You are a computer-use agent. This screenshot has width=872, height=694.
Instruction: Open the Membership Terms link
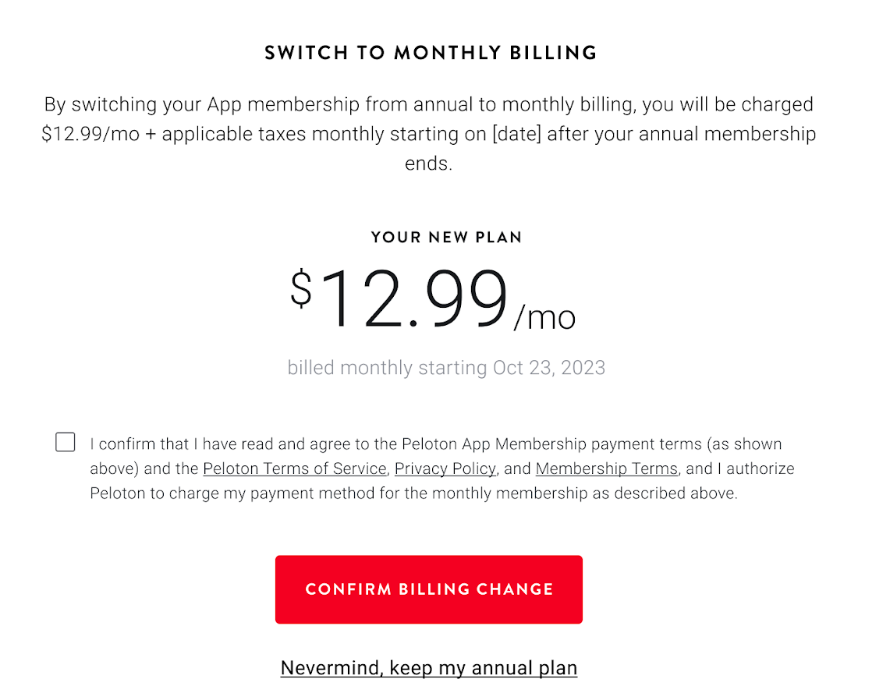click(x=606, y=468)
